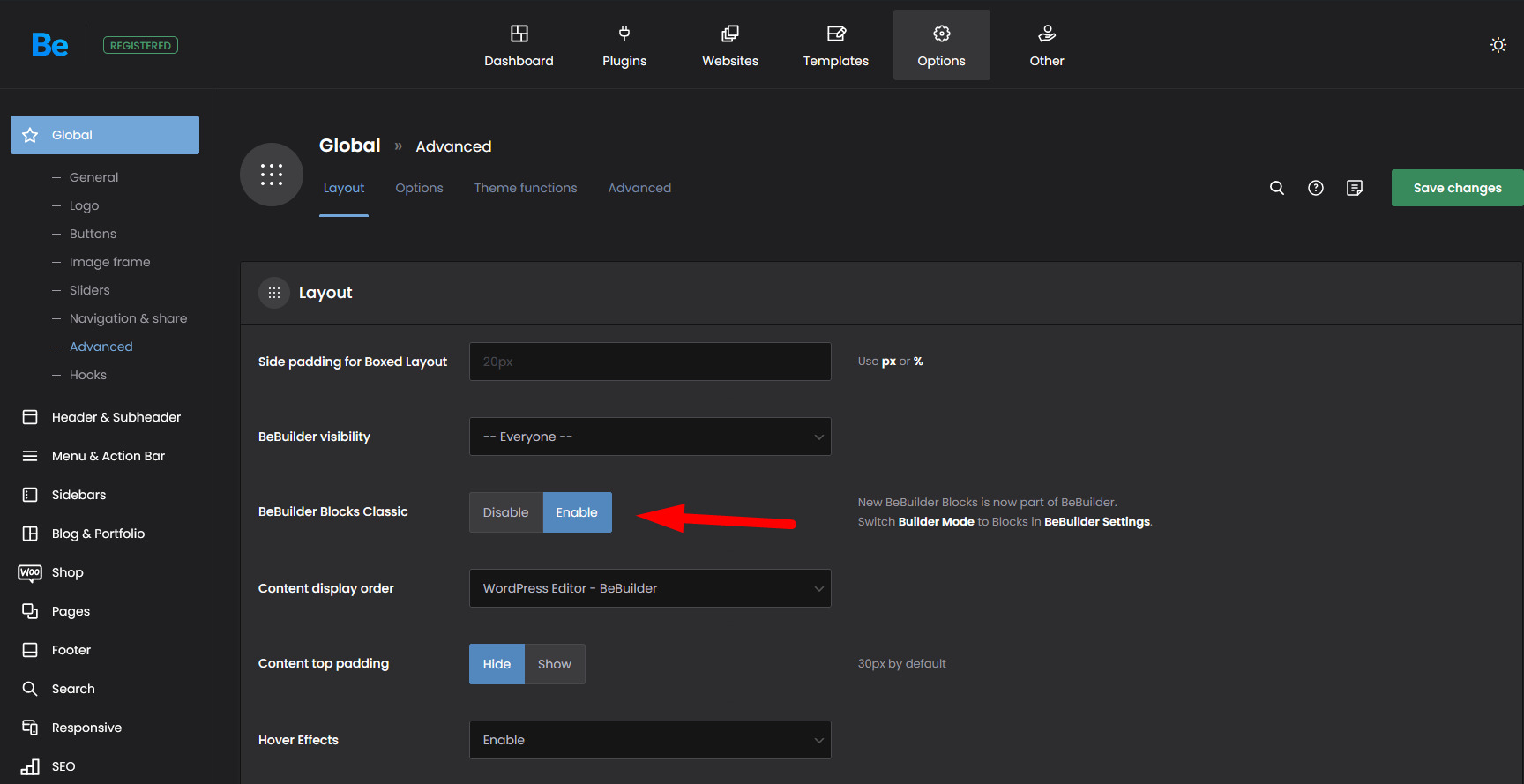Set Content top padding to Hide

point(497,664)
